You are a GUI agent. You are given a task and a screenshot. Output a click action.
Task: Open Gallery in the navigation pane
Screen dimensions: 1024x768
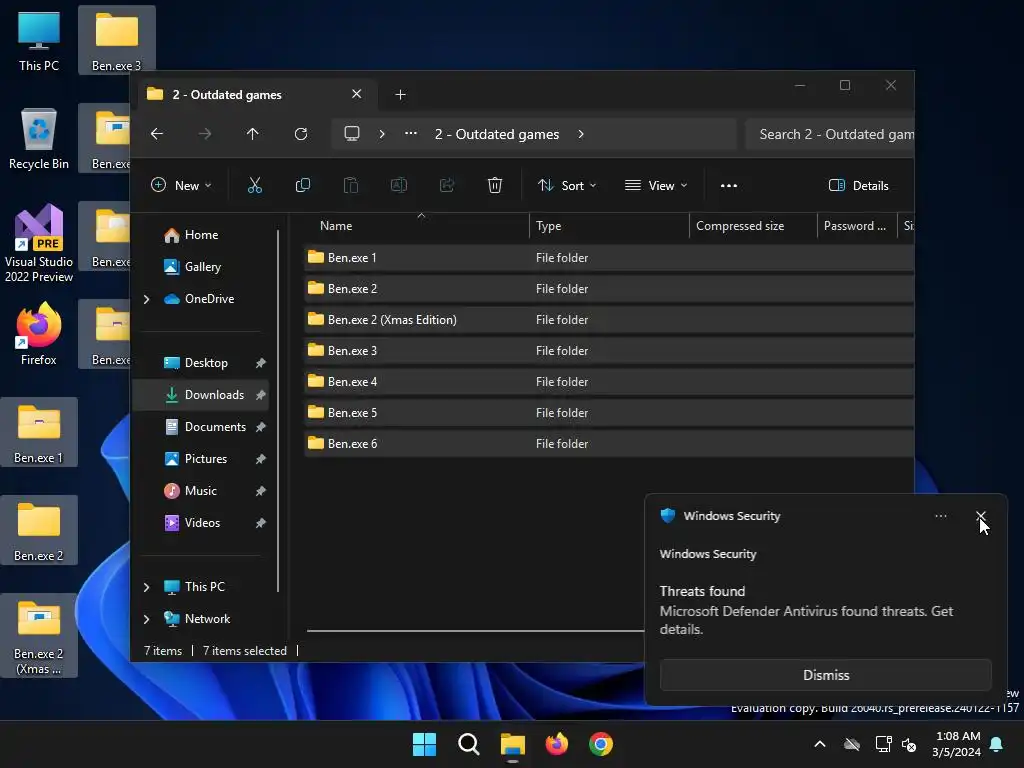pos(202,266)
